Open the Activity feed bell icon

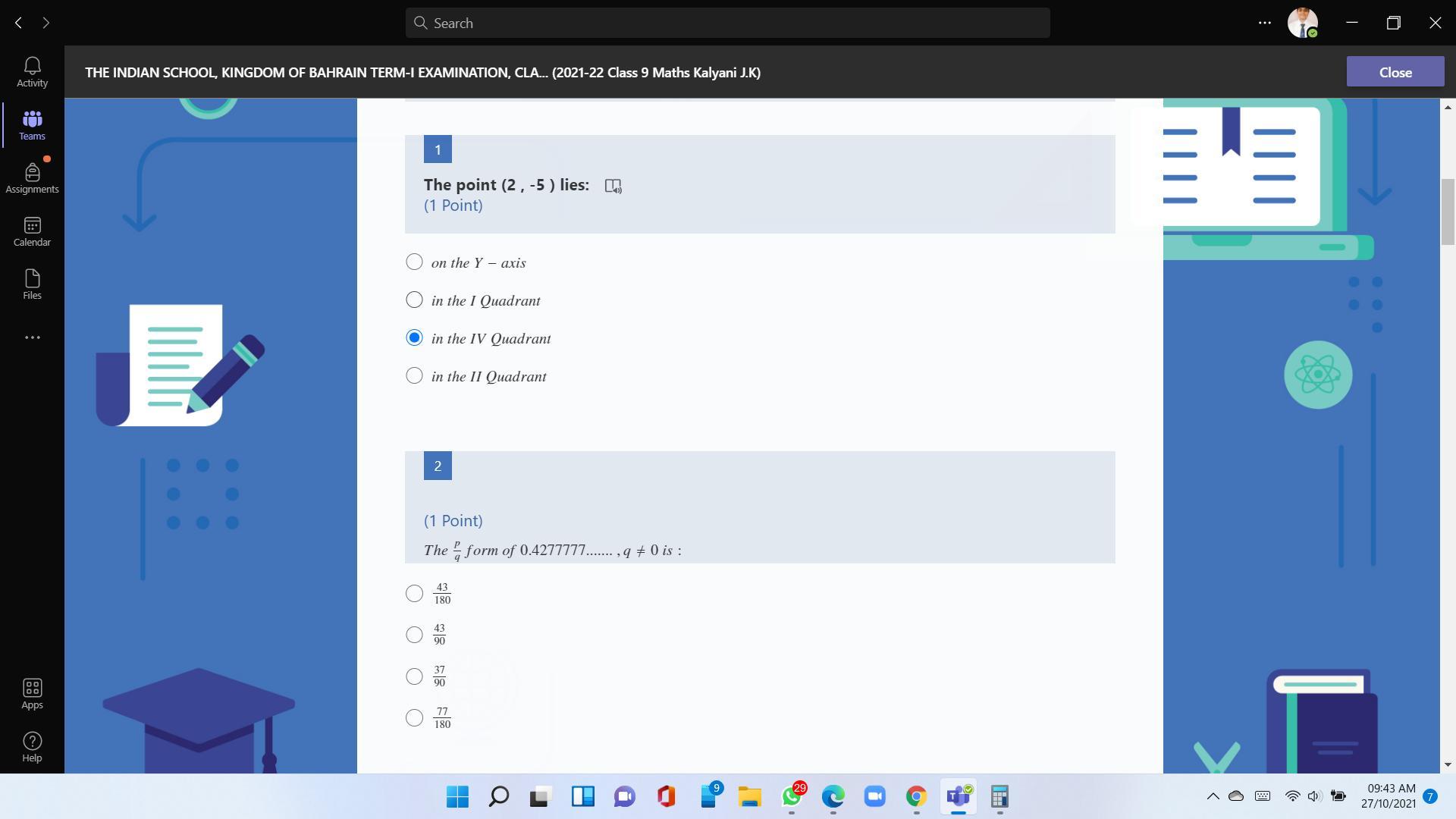(32, 72)
